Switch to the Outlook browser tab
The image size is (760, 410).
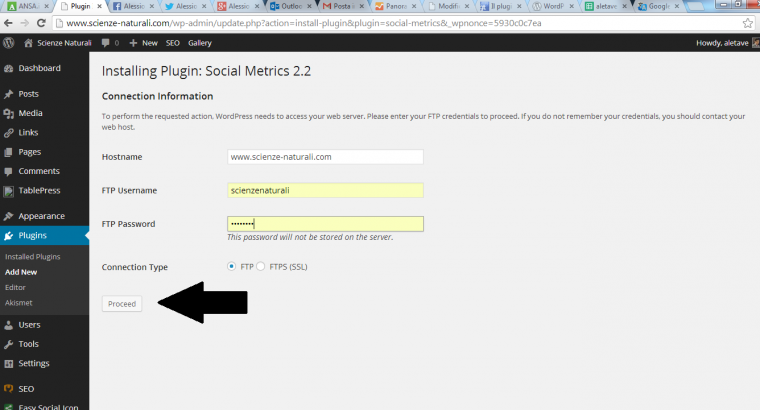click(291, 6)
